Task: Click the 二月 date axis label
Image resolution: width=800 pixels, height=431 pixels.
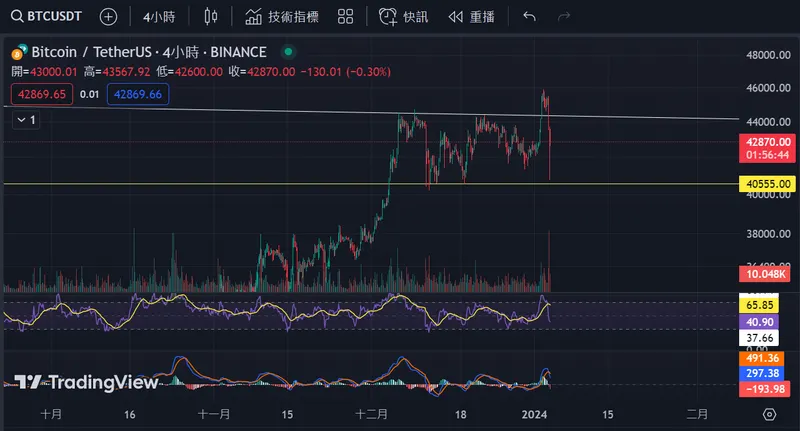Action: pyautogui.click(x=697, y=414)
